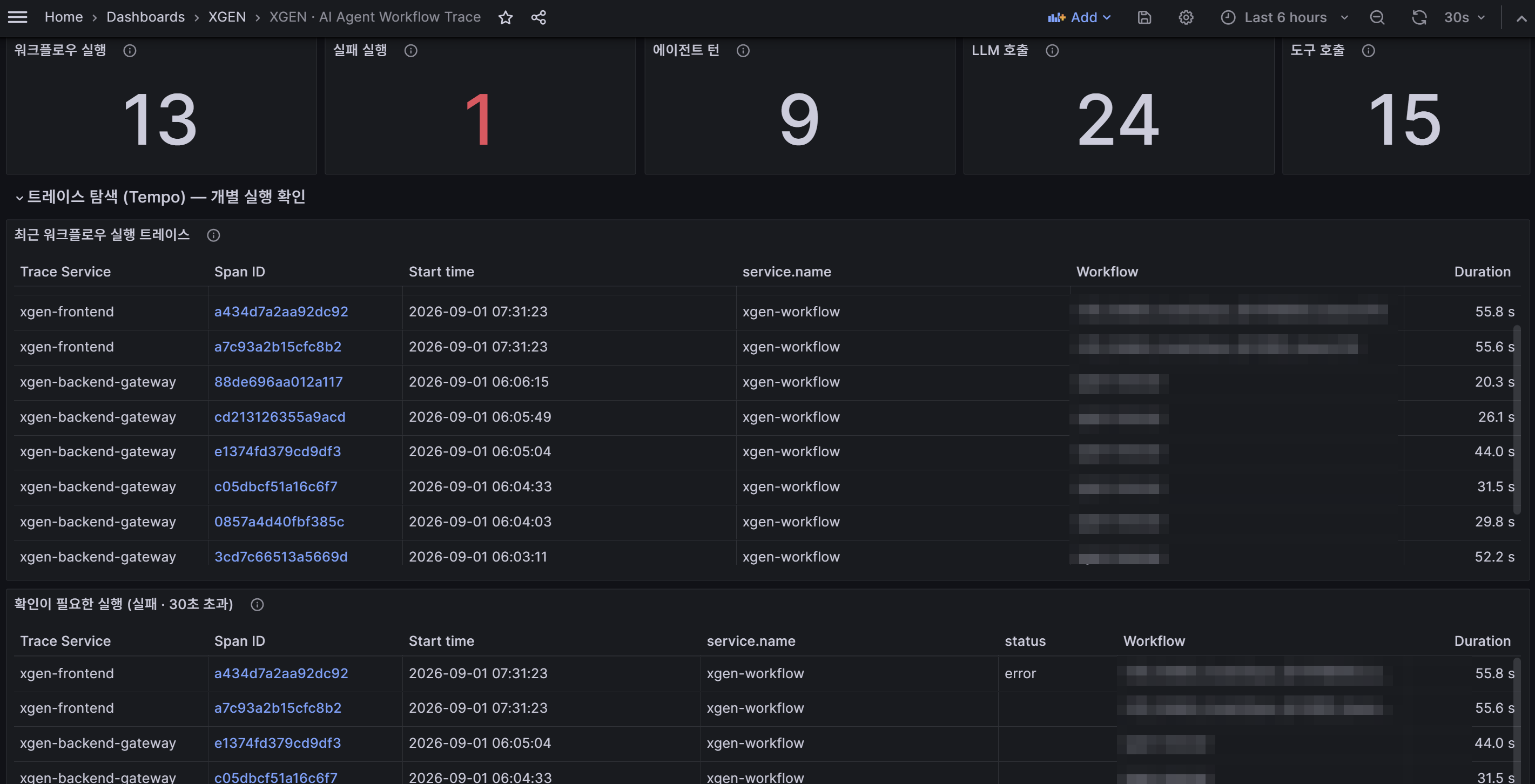Zoom out the time range
The width and height of the screenshot is (1535, 784).
pyautogui.click(x=1377, y=17)
